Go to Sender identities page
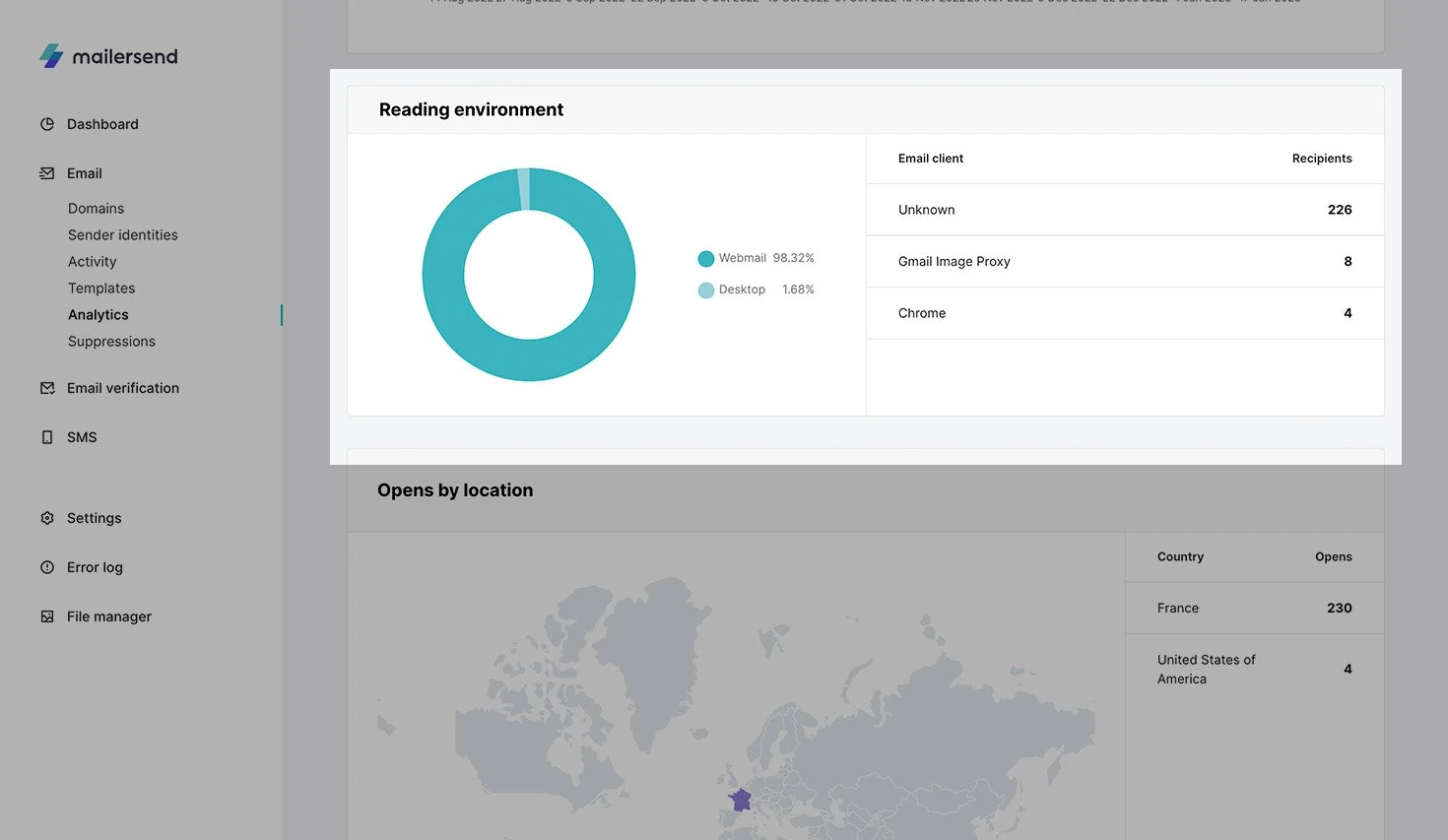This screenshot has height=840, width=1448. (123, 235)
